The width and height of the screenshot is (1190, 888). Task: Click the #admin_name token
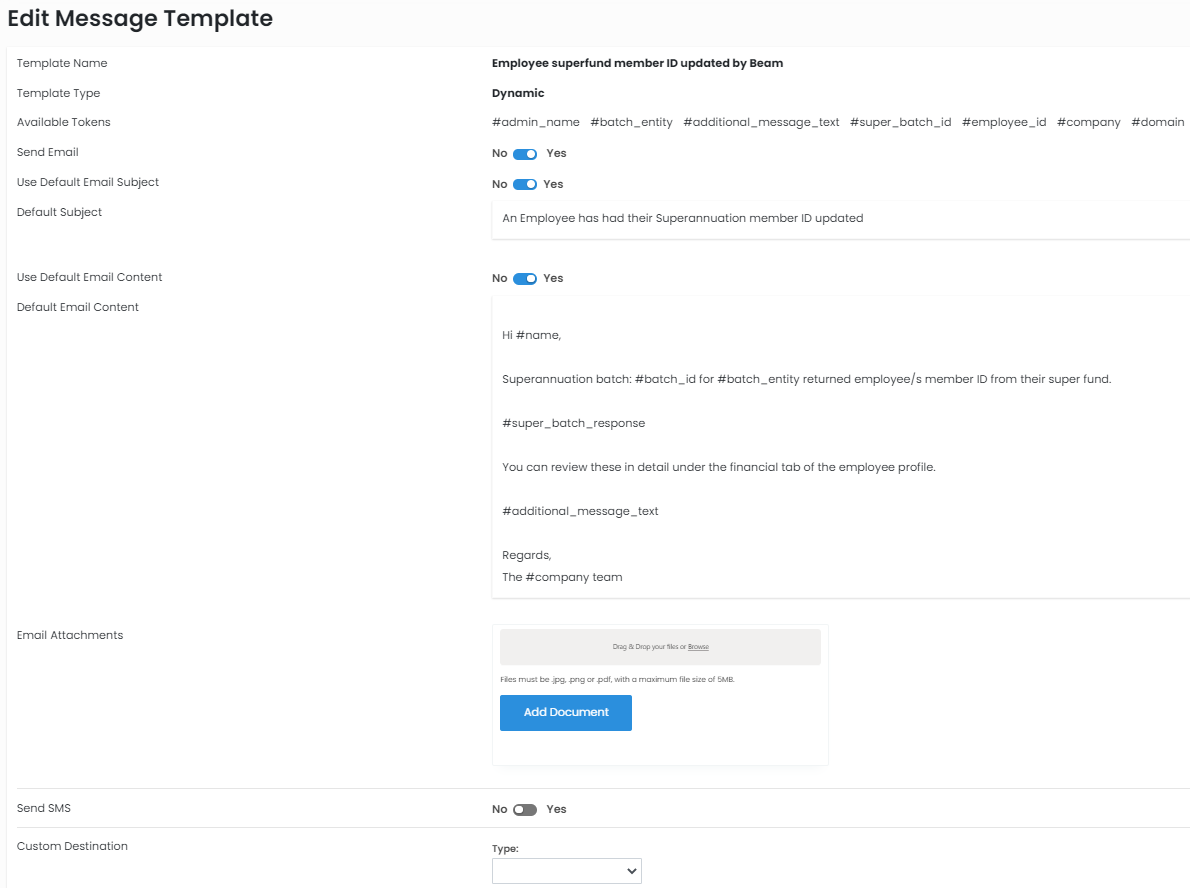(535, 123)
